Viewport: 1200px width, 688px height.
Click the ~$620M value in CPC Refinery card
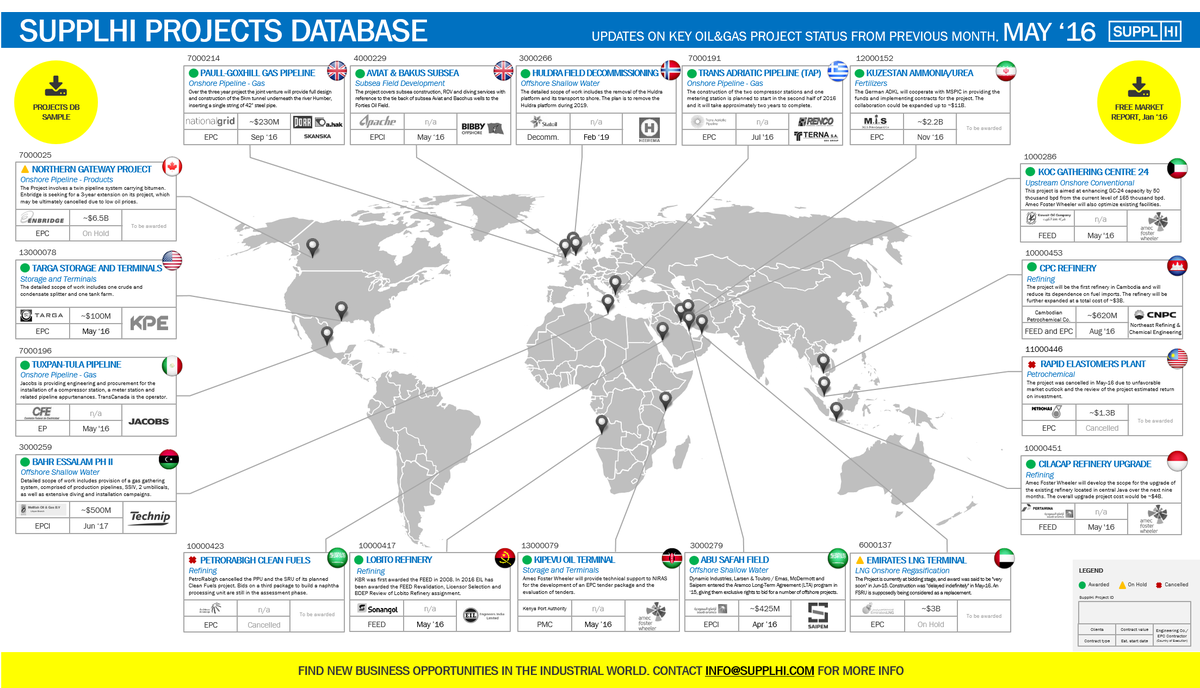(1103, 315)
